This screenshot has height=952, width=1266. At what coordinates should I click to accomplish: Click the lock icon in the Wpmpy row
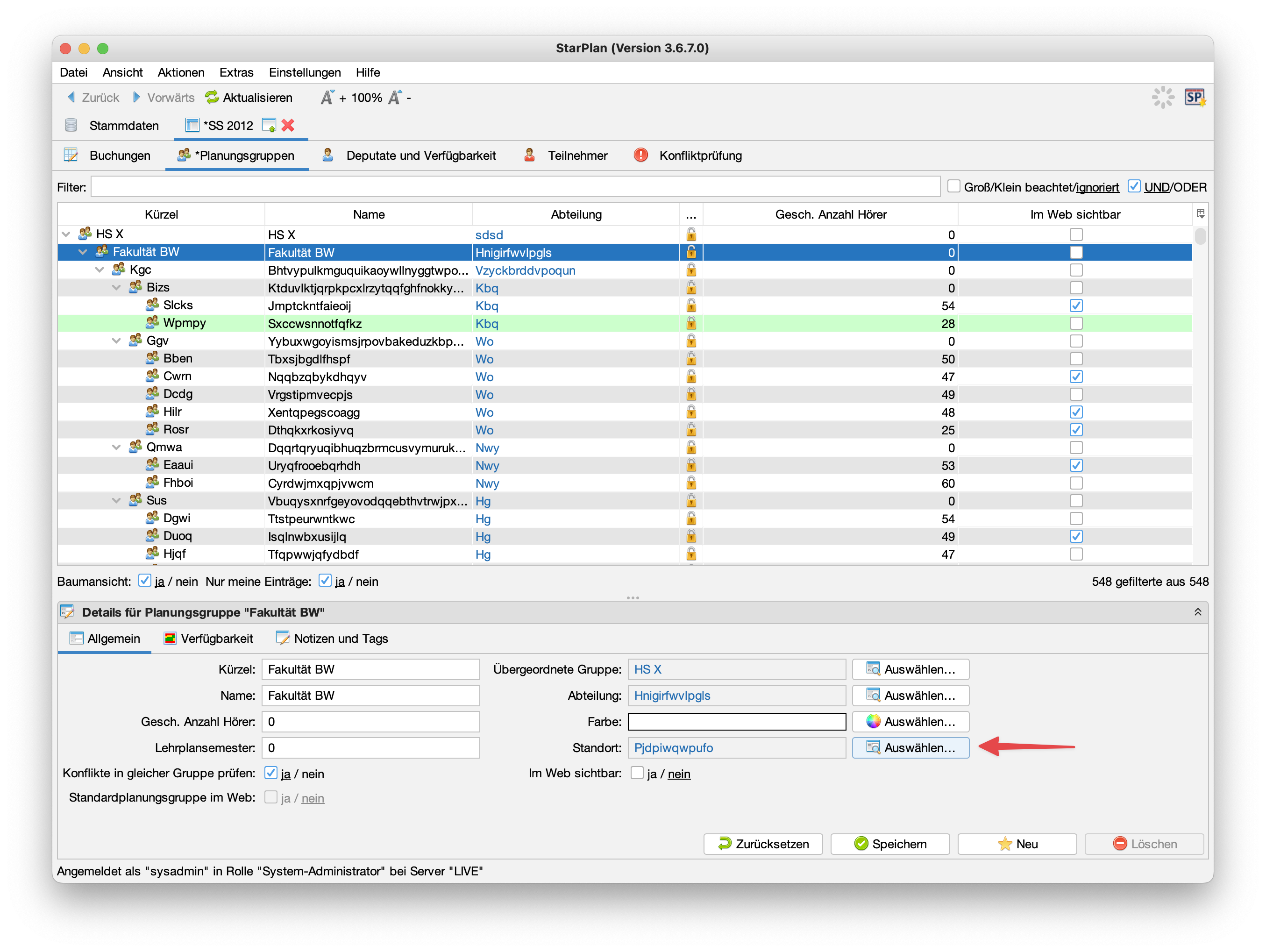click(691, 323)
